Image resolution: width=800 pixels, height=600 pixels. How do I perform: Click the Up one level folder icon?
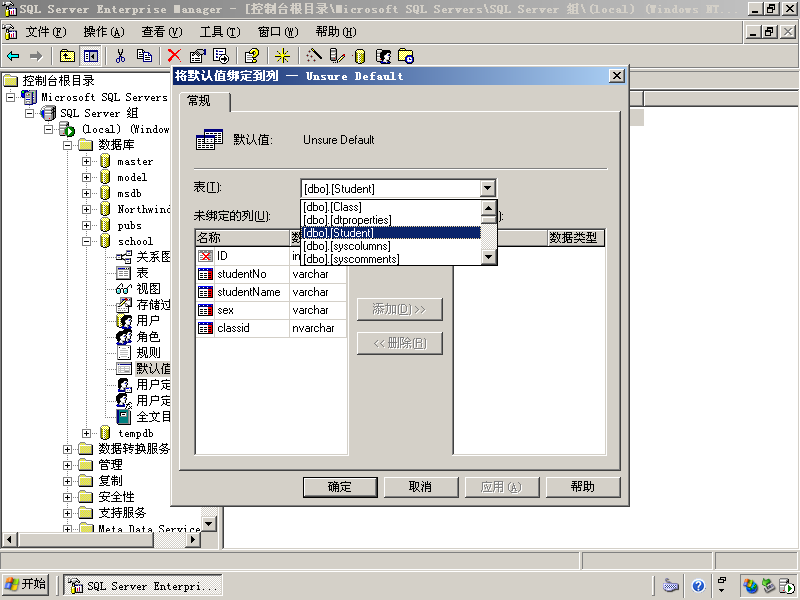click(67, 56)
